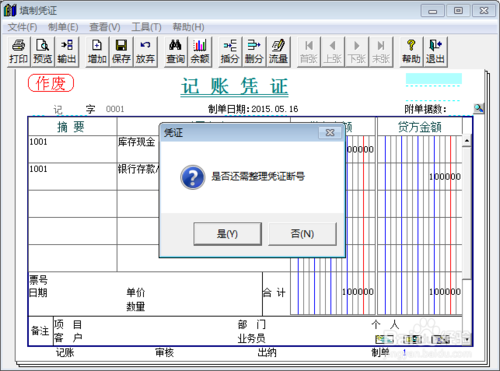Select the 库存现金 account cell

pos(138,149)
